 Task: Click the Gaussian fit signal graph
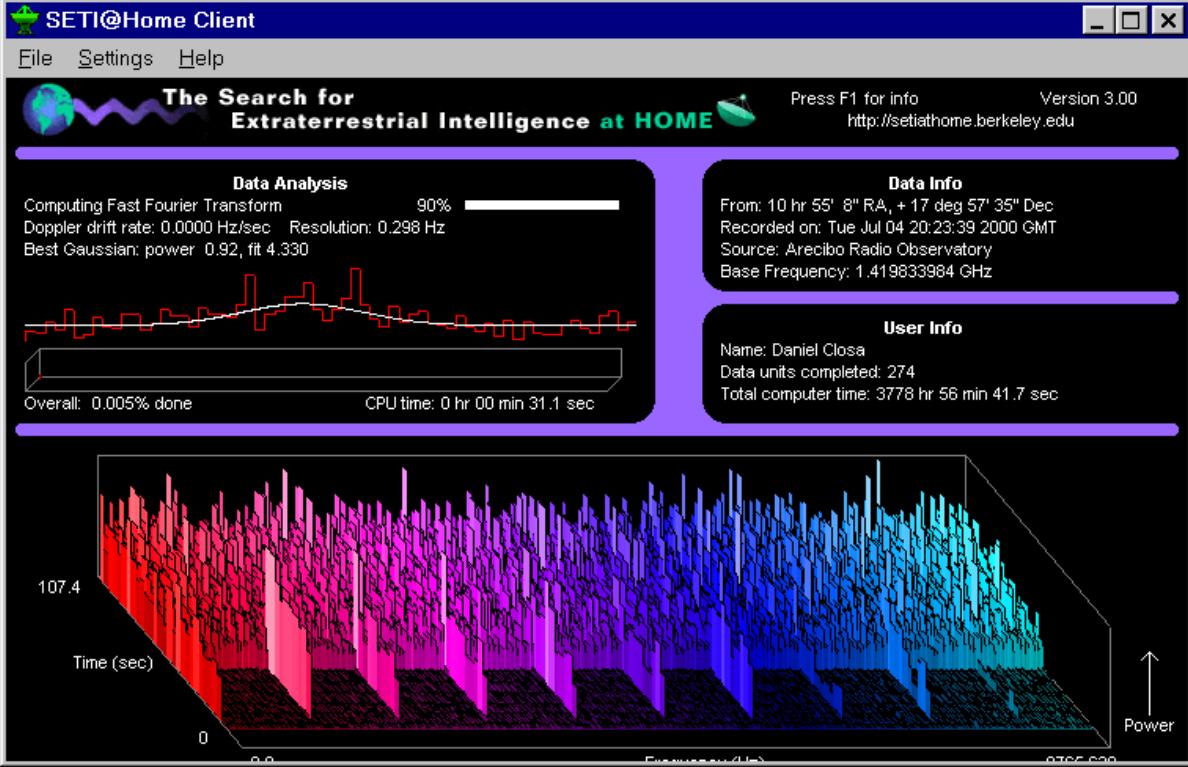tap(330, 303)
